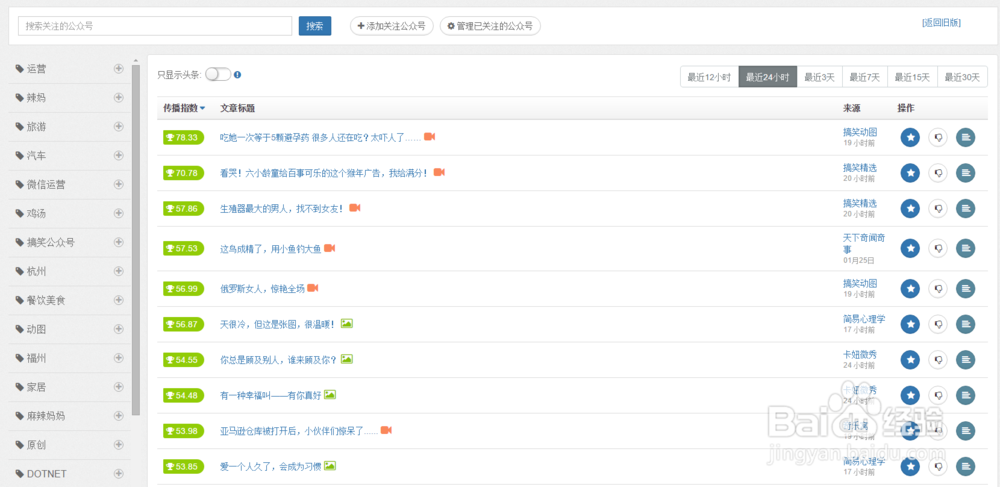Open details icon for 56.87 article
This screenshot has height=487, width=1000.
click(x=966, y=324)
